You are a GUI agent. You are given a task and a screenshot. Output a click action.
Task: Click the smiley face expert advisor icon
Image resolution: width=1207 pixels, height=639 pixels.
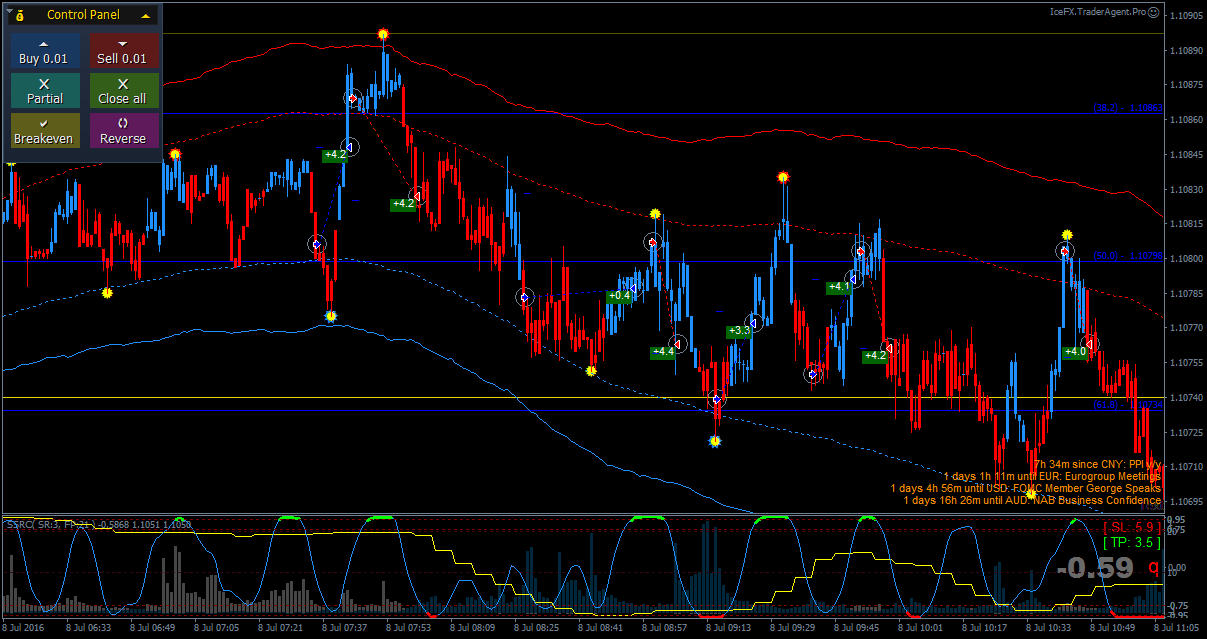pyautogui.click(x=1153, y=12)
